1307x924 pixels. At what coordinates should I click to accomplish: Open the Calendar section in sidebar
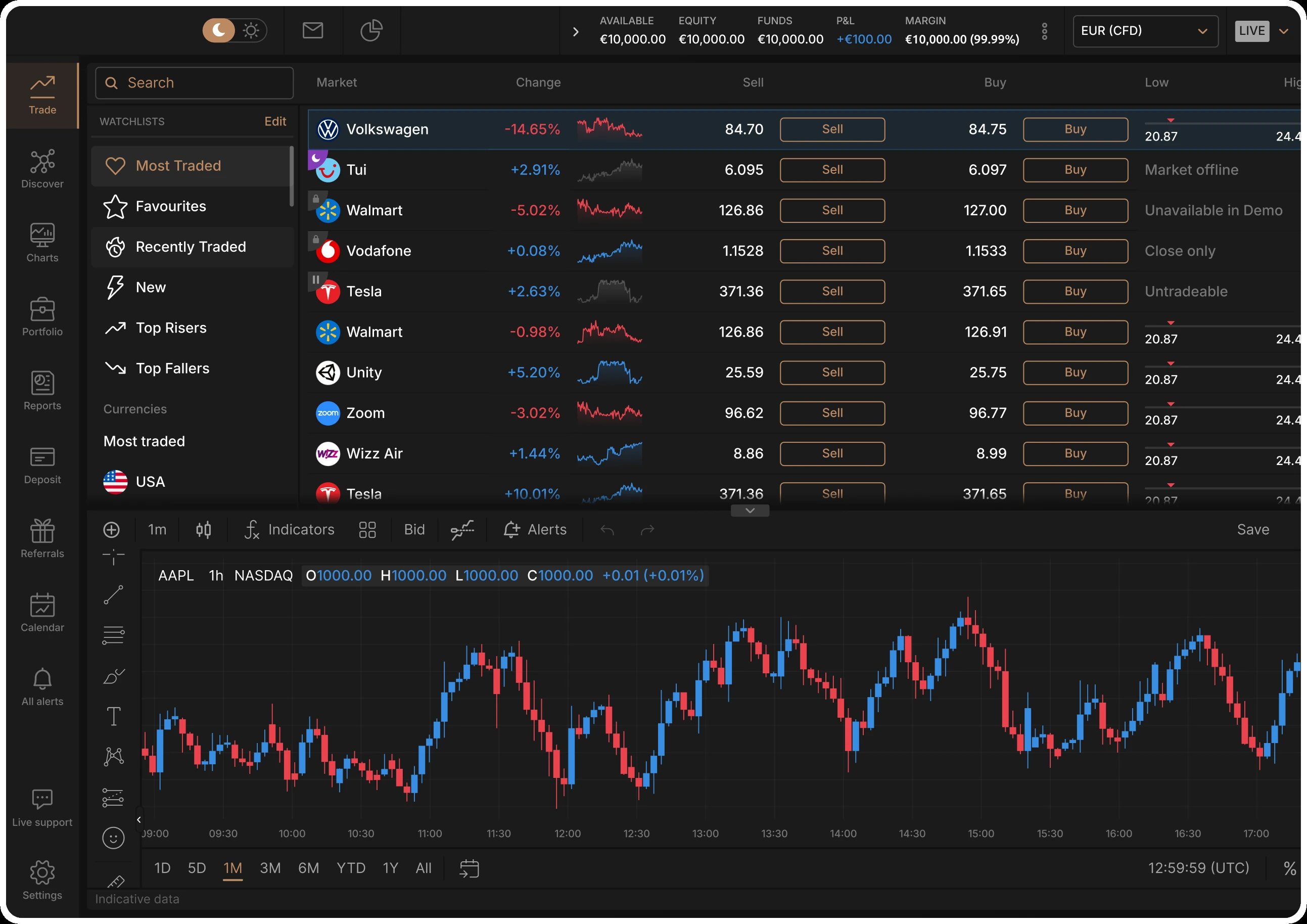[42, 613]
